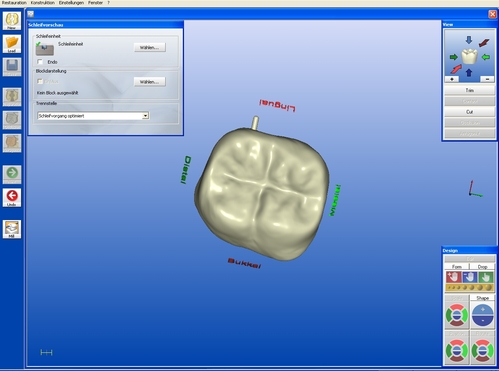Click the bottom-right ring control in Design

point(483,350)
